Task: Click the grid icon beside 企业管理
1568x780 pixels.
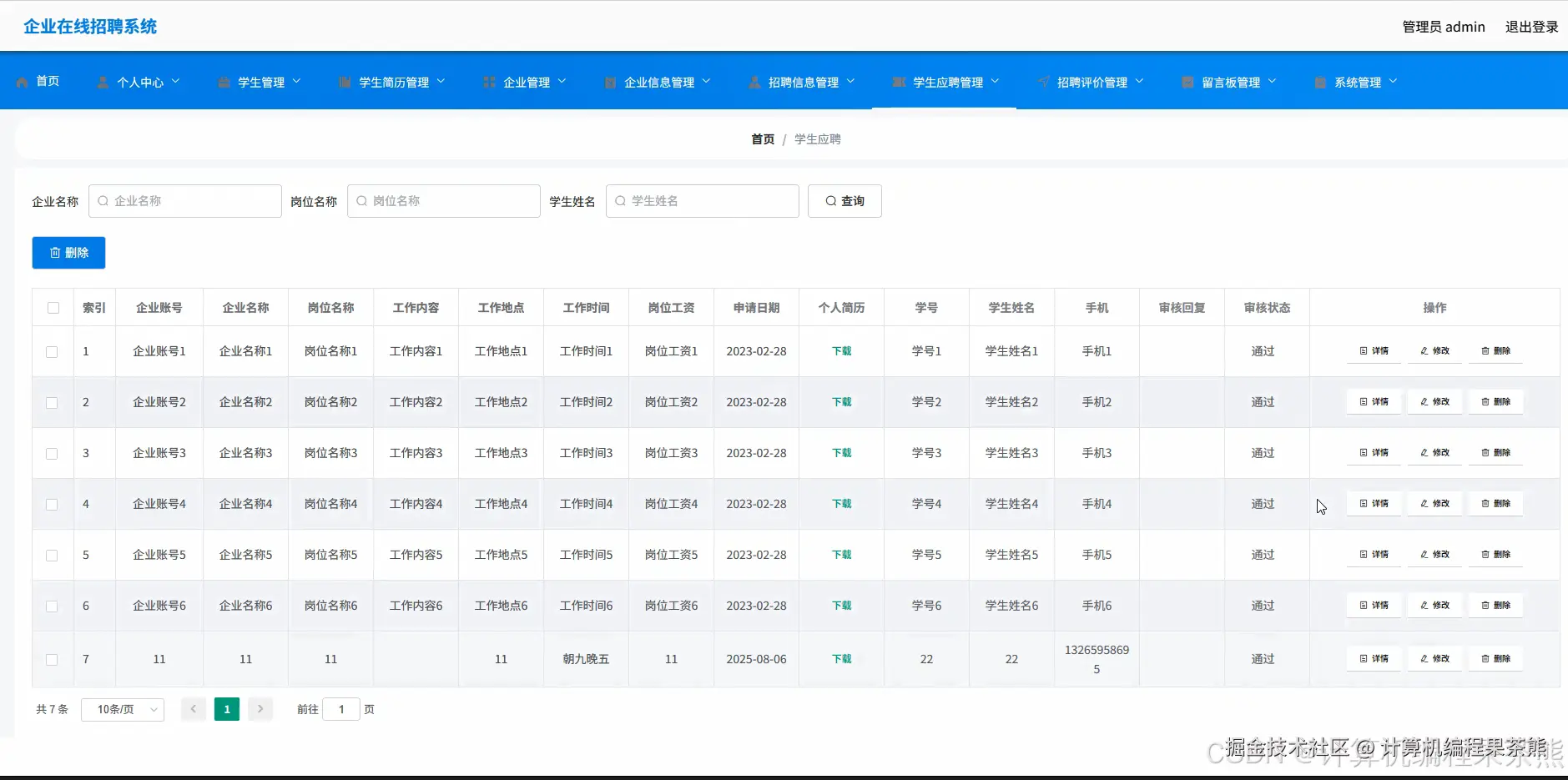Action: [489, 82]
